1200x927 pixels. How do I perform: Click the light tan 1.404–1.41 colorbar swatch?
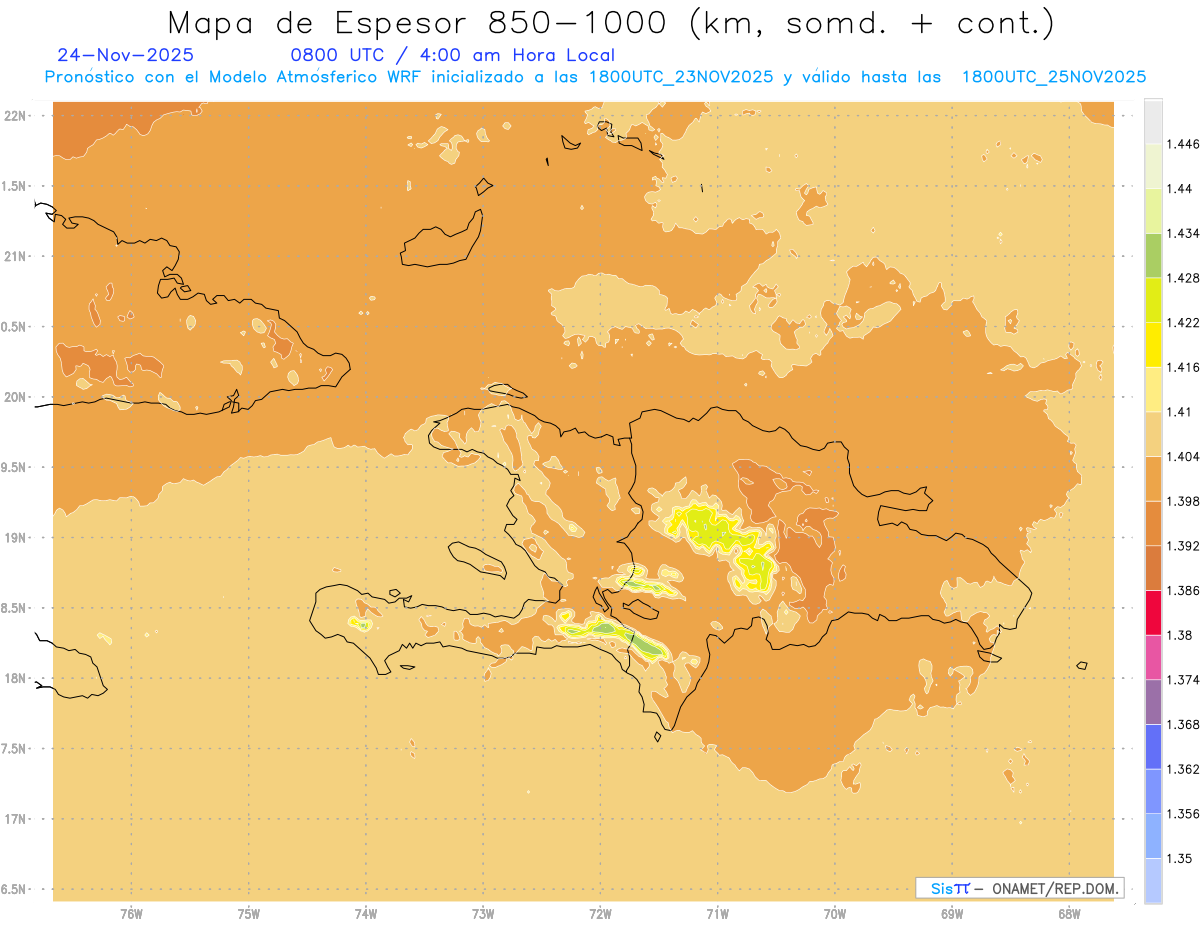(1153, 434)
